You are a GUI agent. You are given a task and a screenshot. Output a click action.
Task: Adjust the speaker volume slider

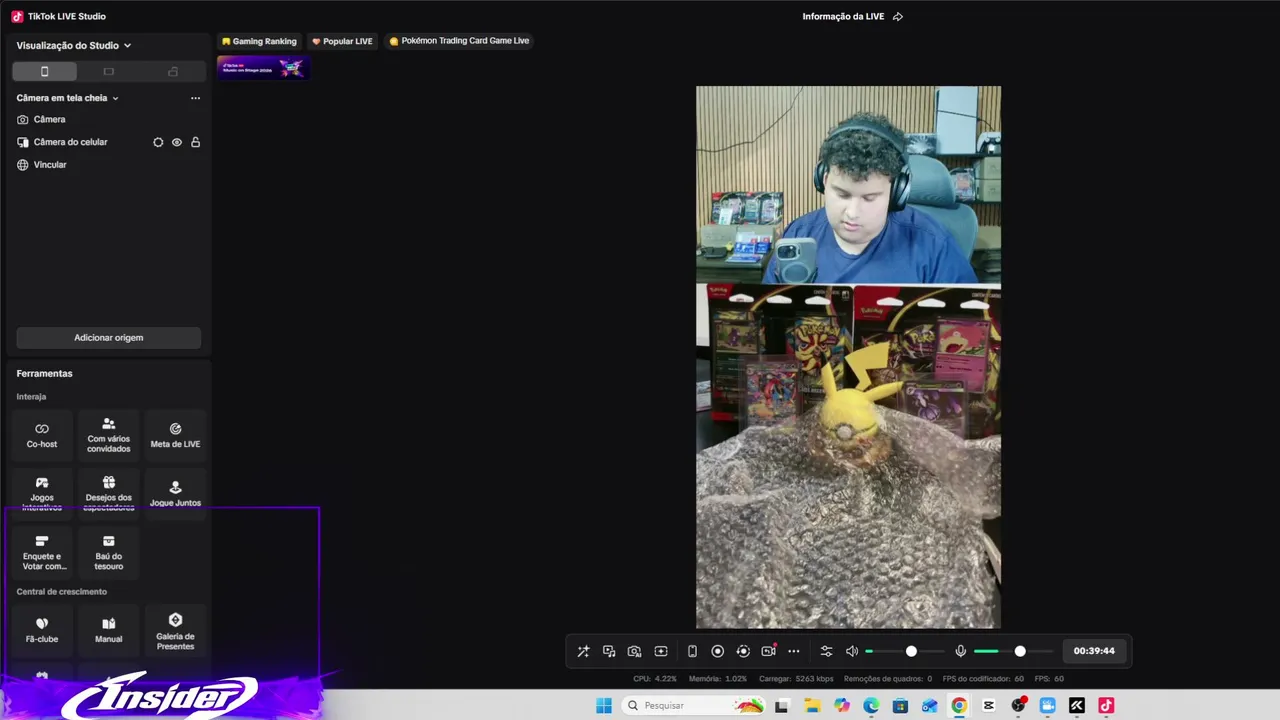pyautogui.click(x=905, y=651)
